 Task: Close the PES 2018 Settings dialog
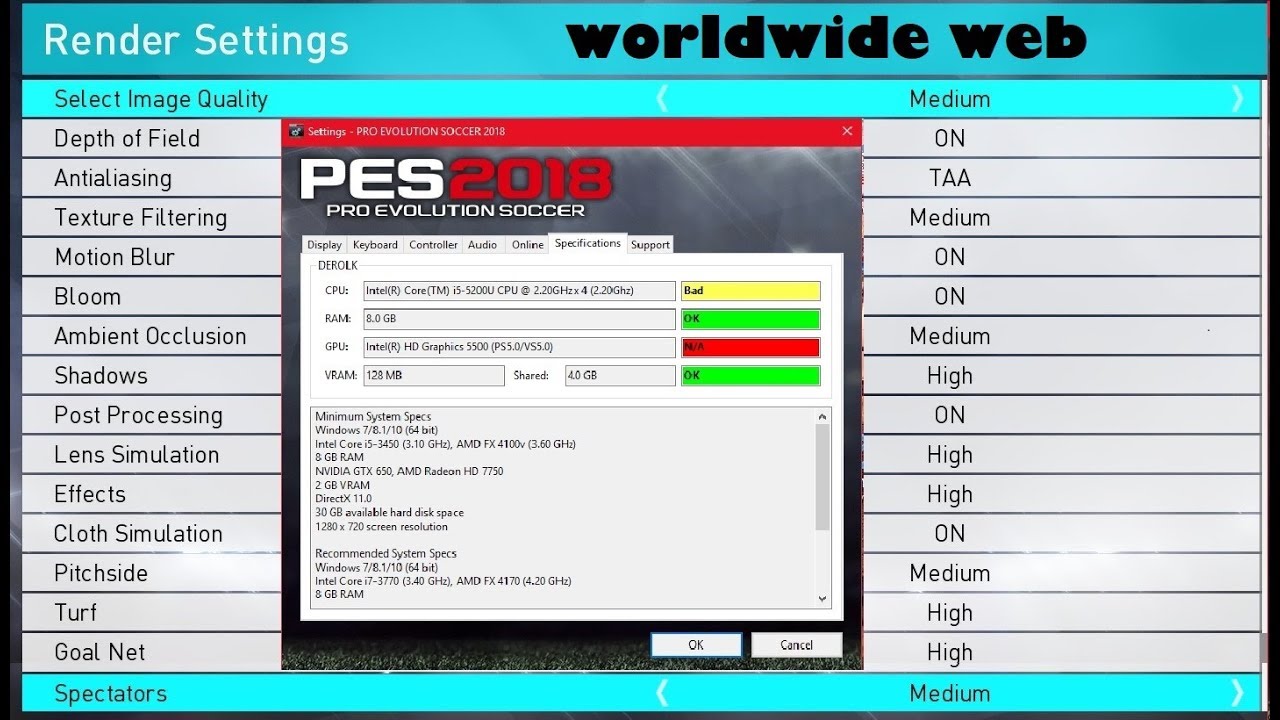pyautogui.click(x=847, y=131)
